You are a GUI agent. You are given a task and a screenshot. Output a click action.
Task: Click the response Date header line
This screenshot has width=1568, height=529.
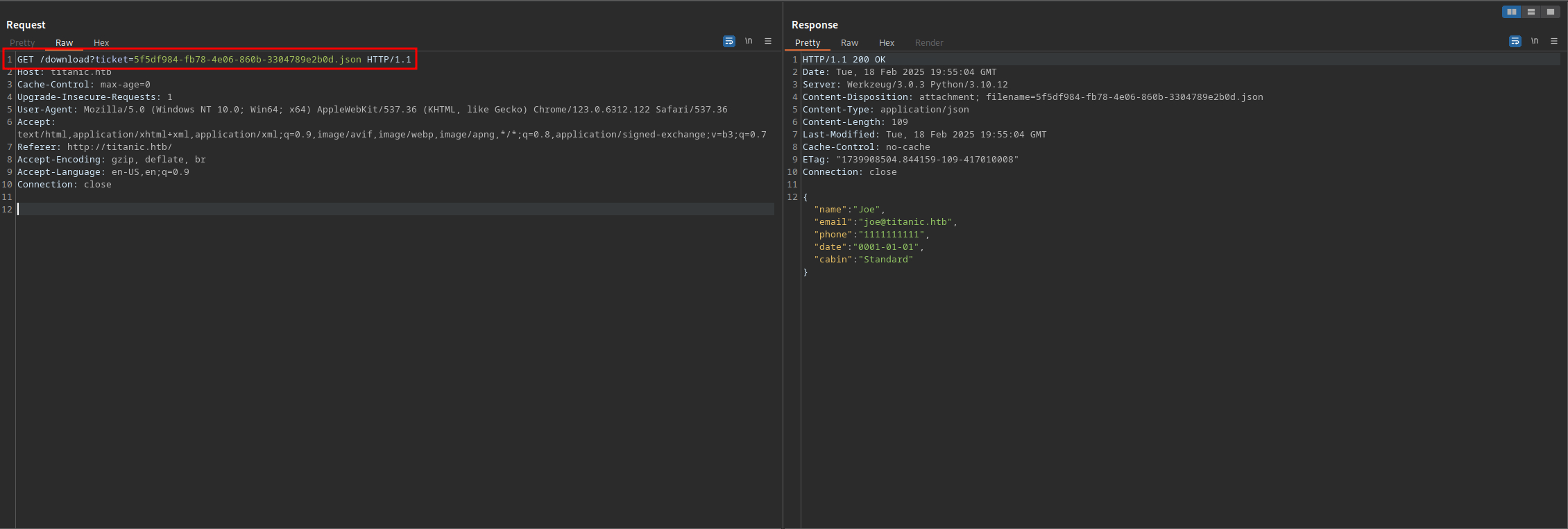click(900, 72)
